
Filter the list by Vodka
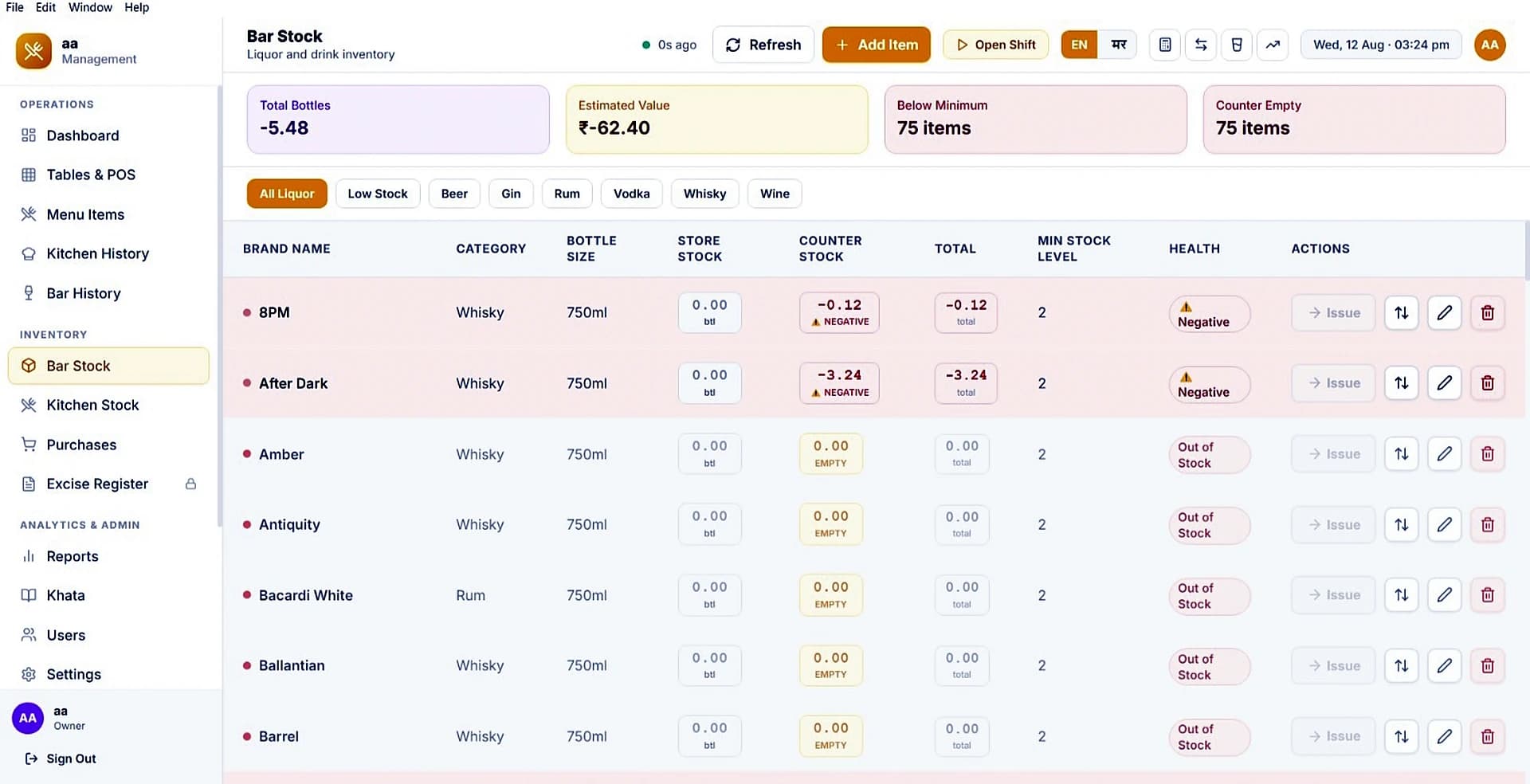click(x=632, y=194)
